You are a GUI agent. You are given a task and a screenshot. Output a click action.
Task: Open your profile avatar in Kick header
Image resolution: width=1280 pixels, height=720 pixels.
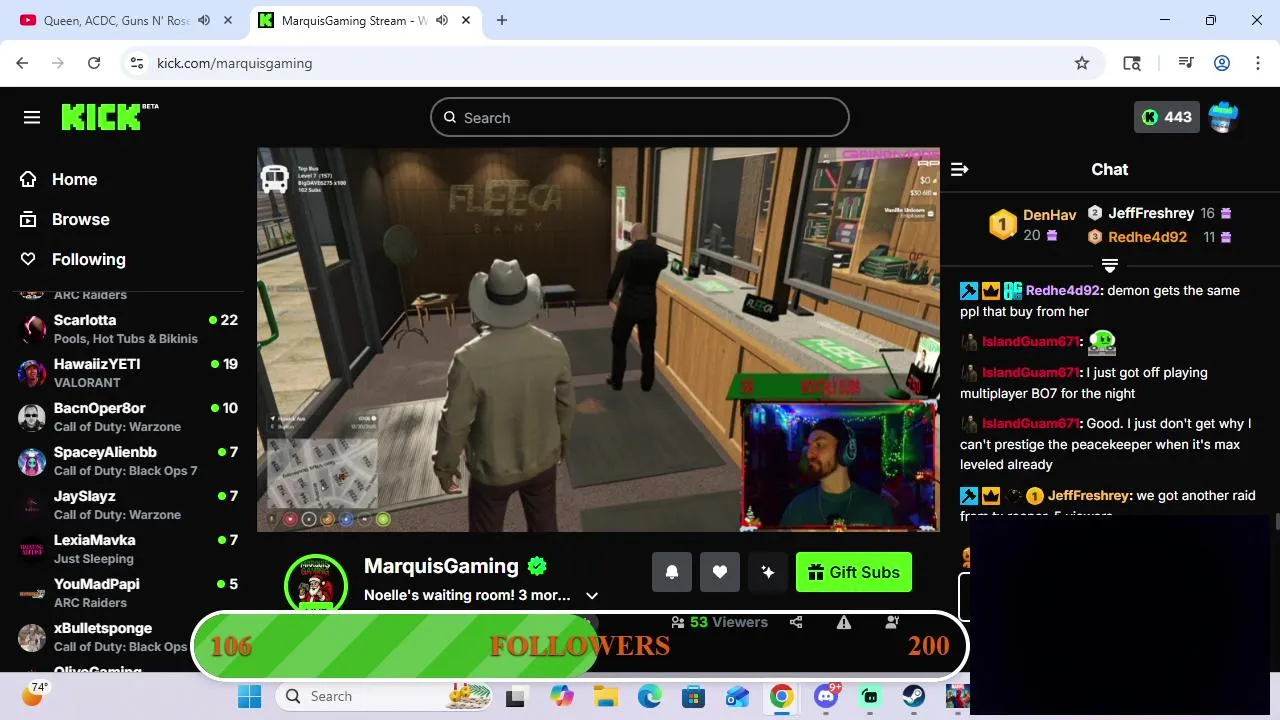point(1224,117)
